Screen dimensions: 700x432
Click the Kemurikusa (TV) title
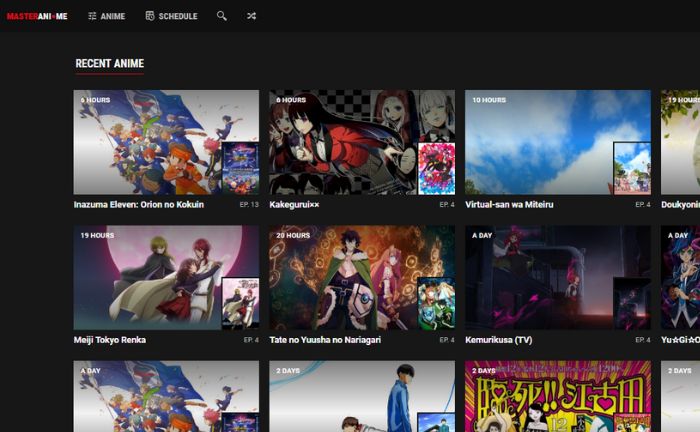click(x=499, y=340)
